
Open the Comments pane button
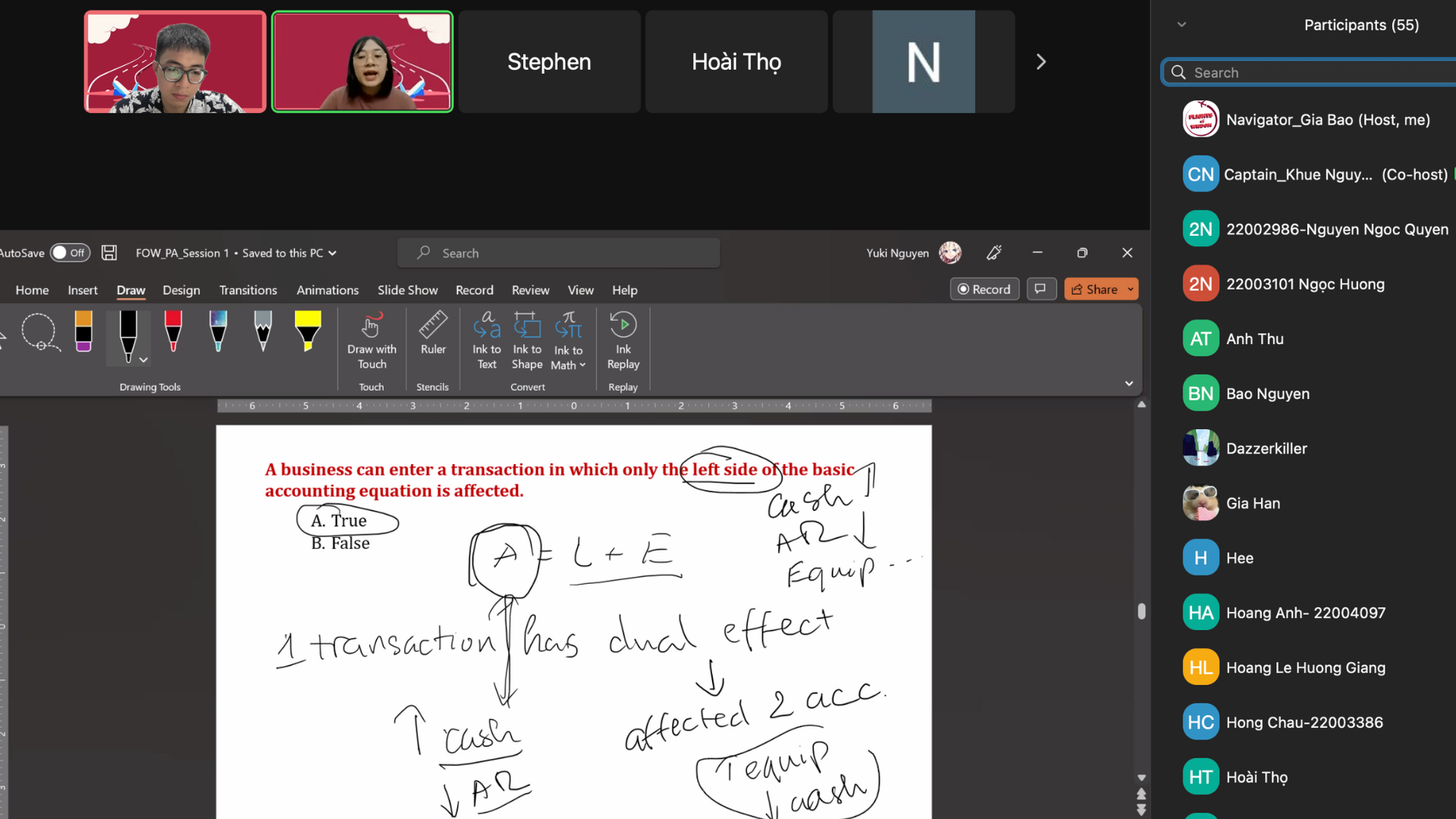point(1041,289)
